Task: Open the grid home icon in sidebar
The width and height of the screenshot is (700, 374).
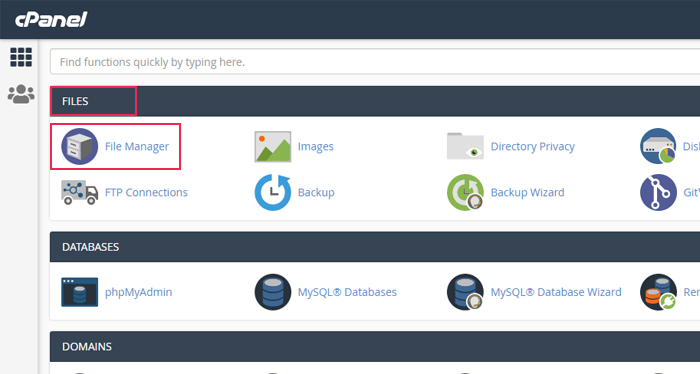Action: (21, 57)
